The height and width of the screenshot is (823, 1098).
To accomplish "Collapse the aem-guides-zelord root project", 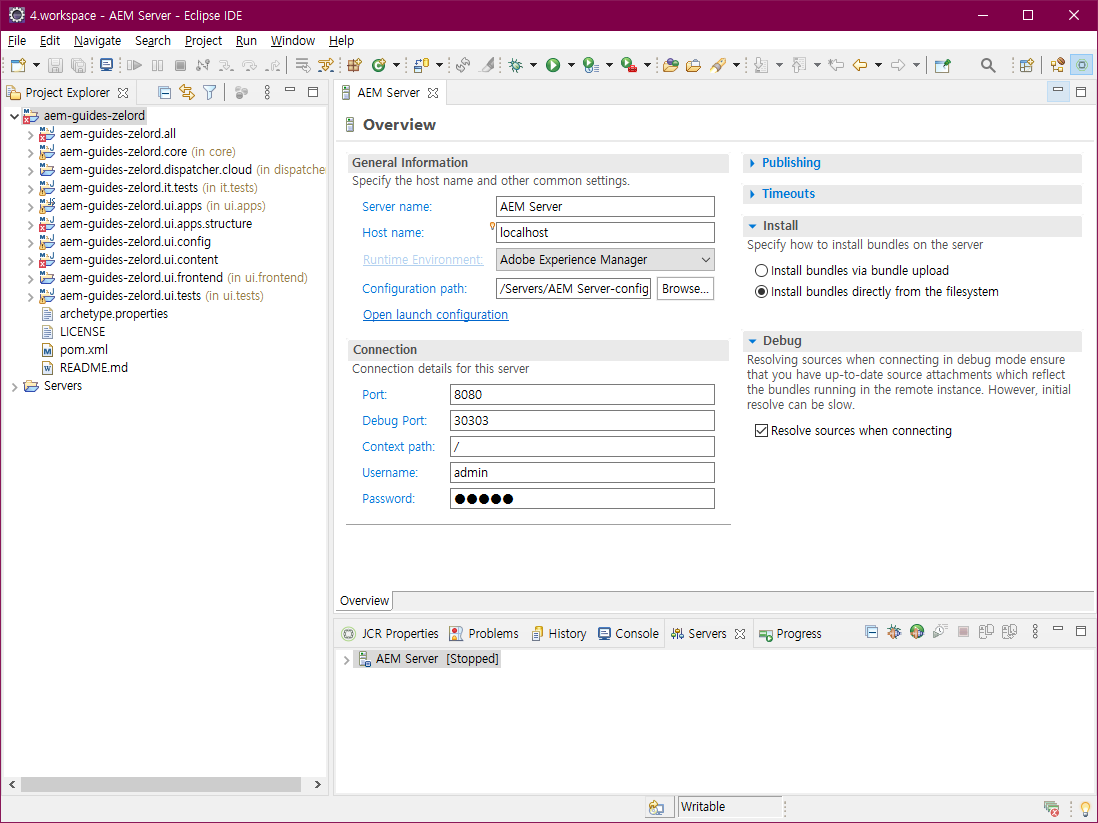I will 14,116.
